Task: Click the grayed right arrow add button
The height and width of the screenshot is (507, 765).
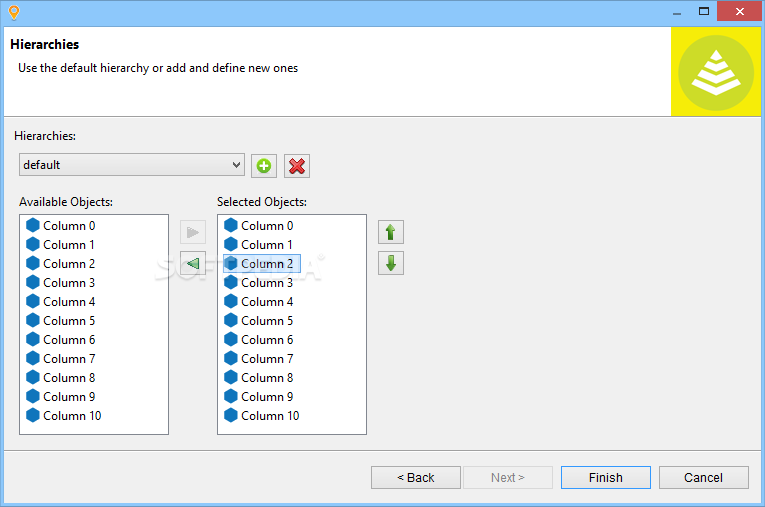Action: click(193, 232)
